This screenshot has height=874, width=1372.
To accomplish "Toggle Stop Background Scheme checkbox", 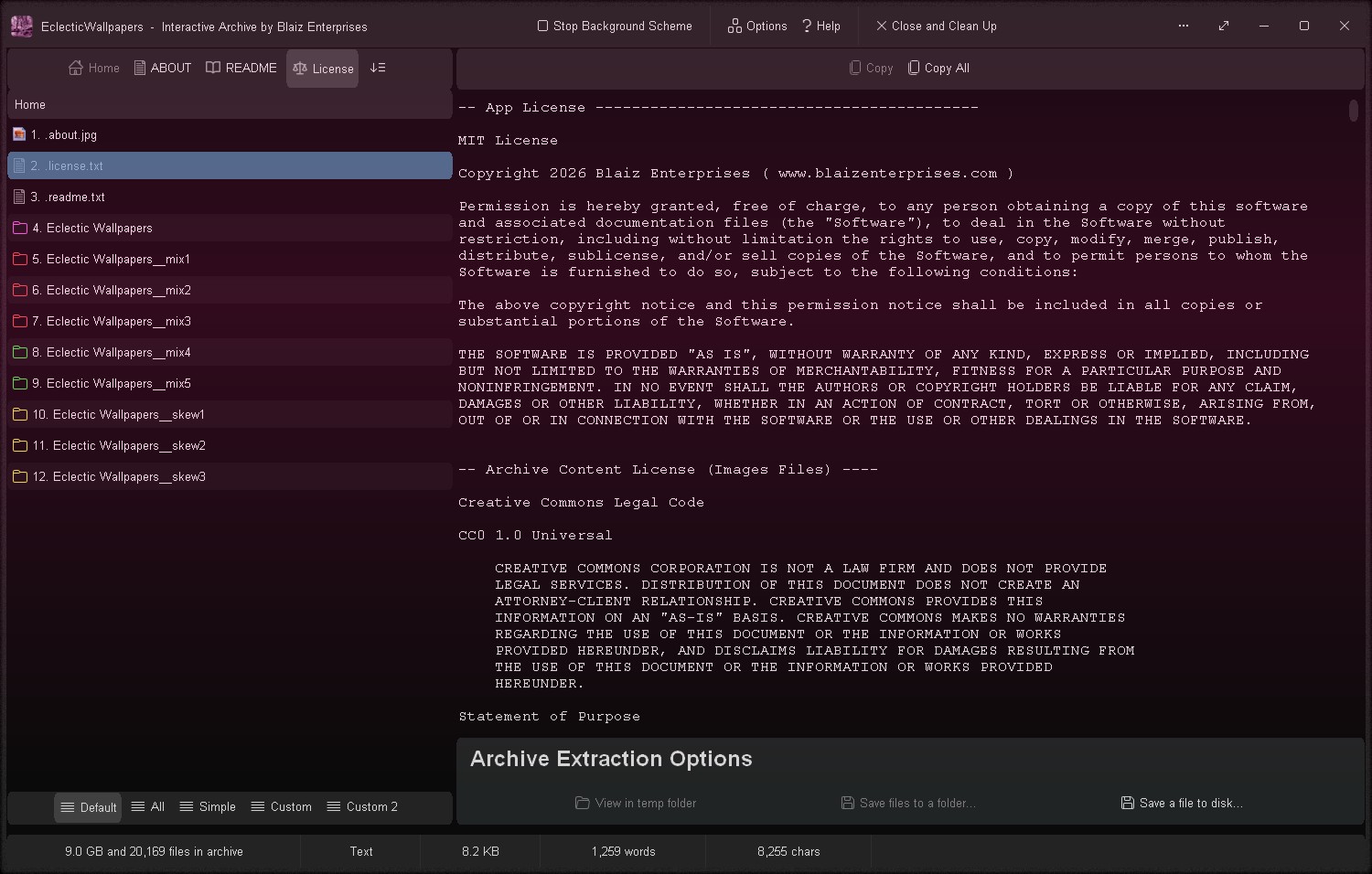I will 615,27.
